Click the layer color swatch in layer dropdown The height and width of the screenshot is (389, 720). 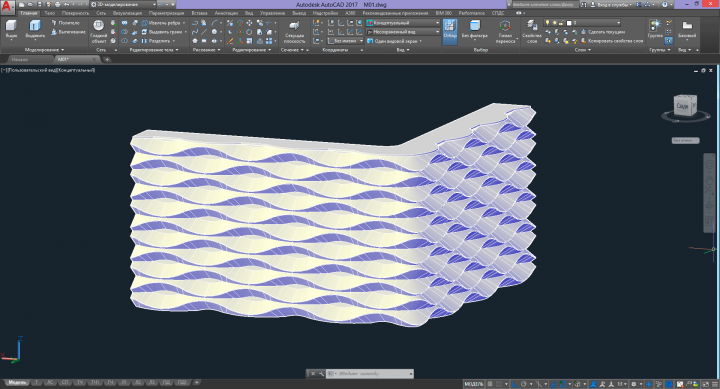(569, 23)
